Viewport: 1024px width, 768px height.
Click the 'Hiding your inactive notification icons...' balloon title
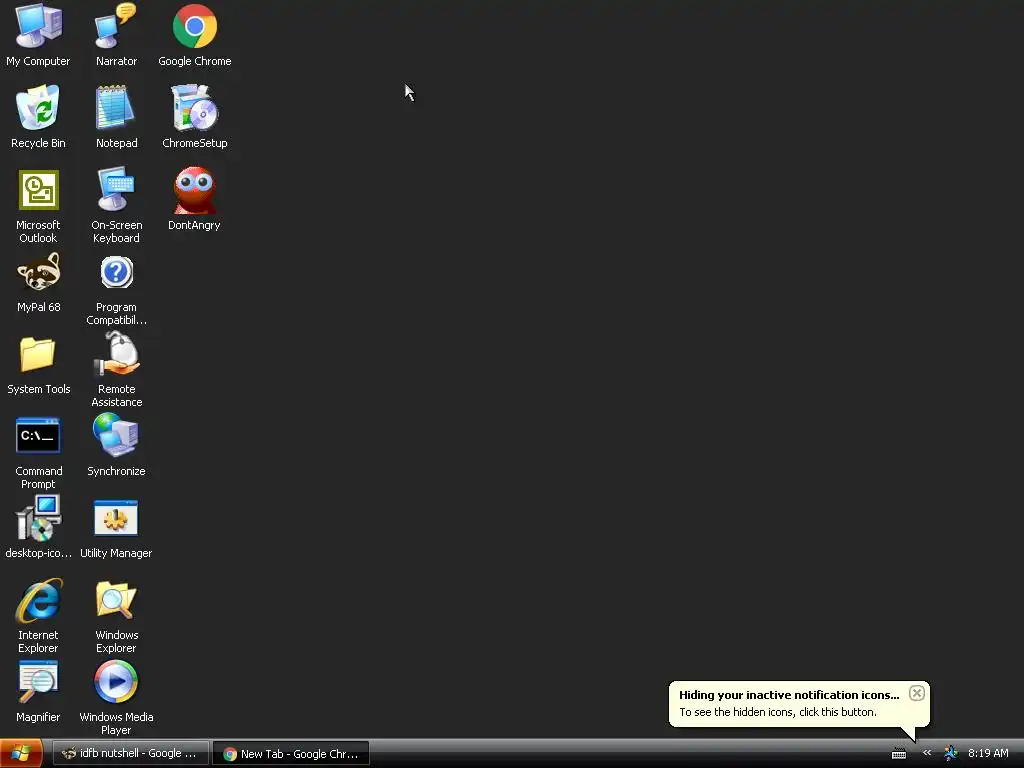pos(789,695)
